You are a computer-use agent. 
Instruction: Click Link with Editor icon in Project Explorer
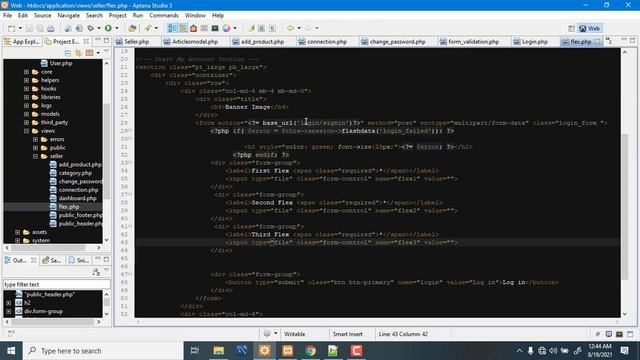78,53
